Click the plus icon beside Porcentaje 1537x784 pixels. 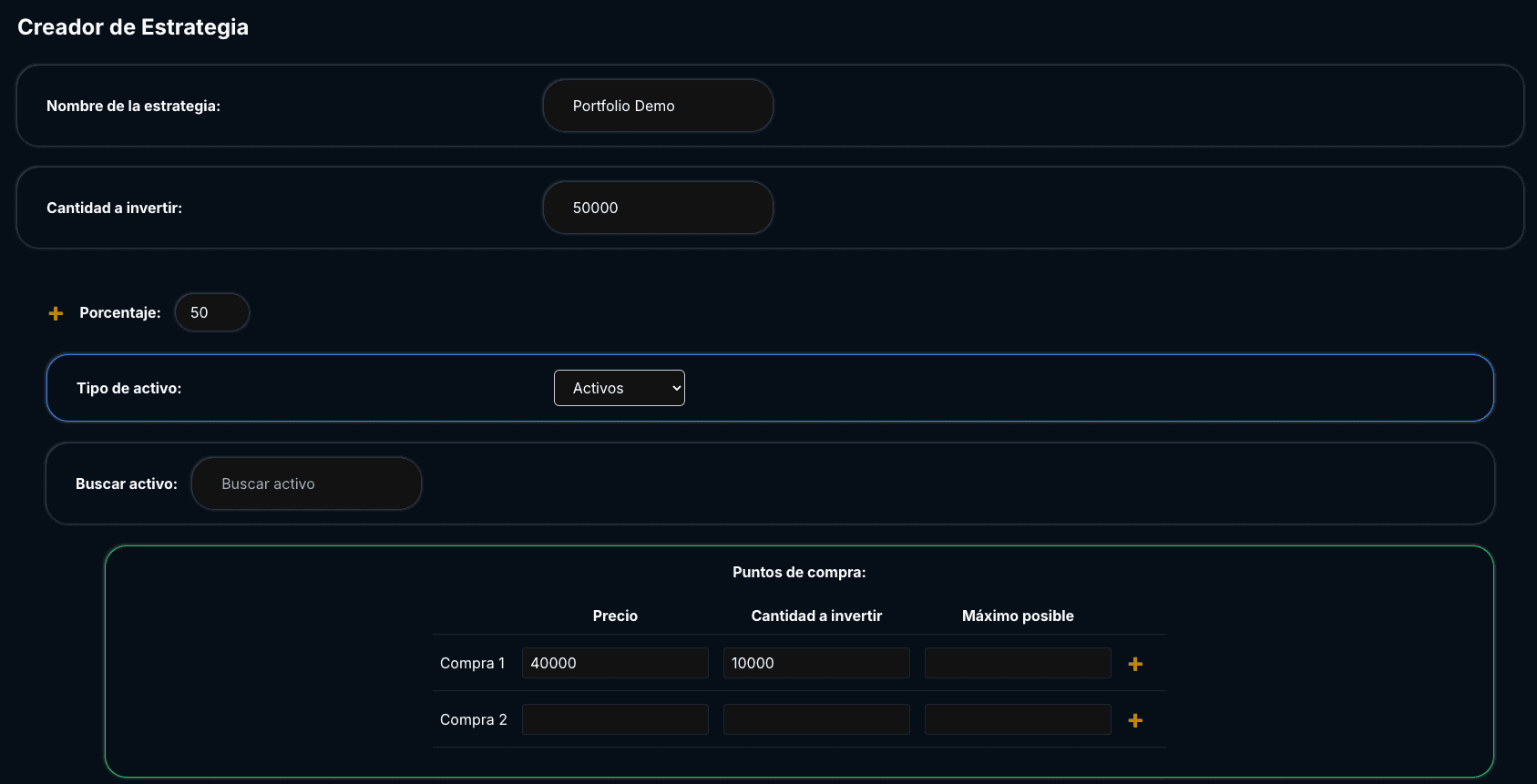[56, 313]
